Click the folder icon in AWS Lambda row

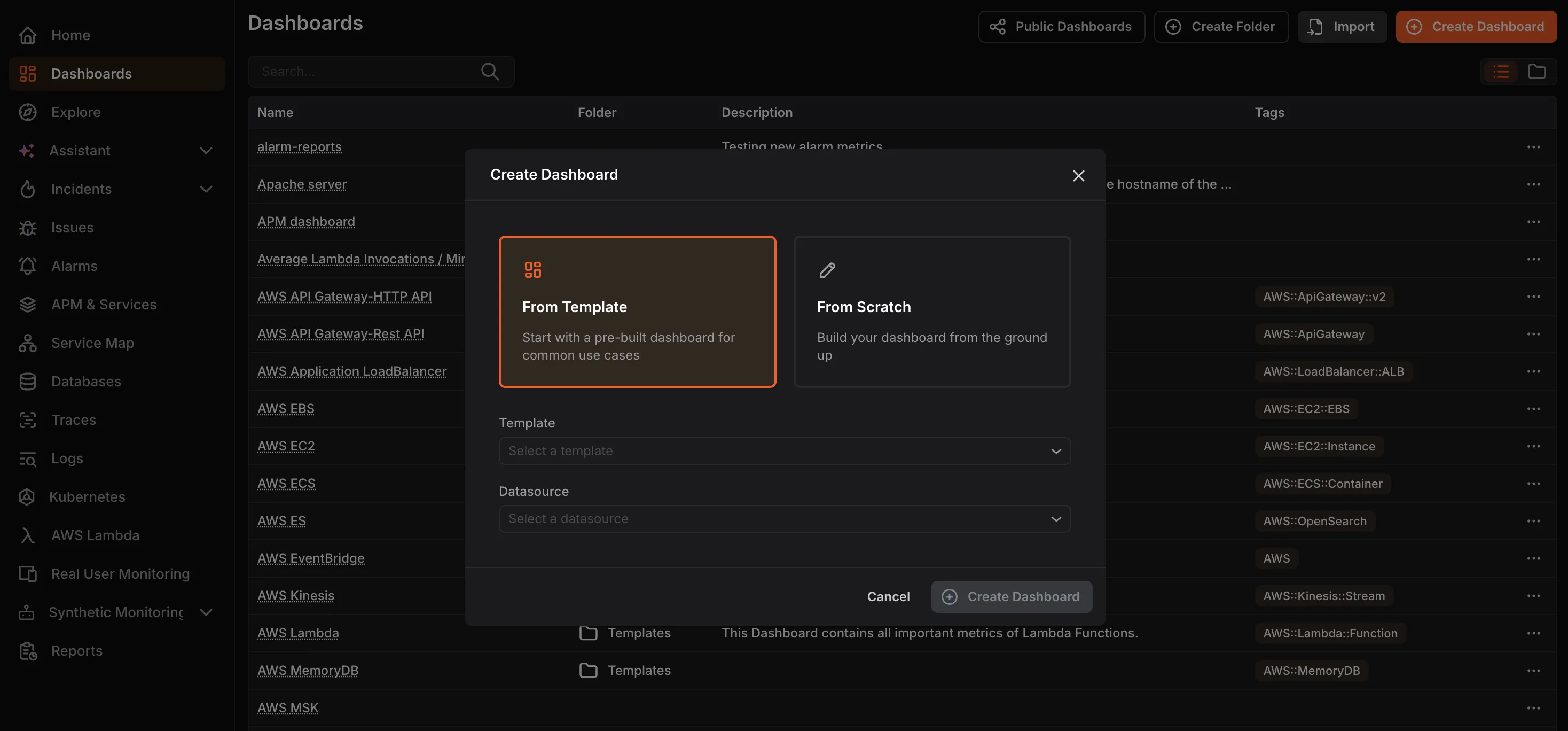click(x=588, y=633)
